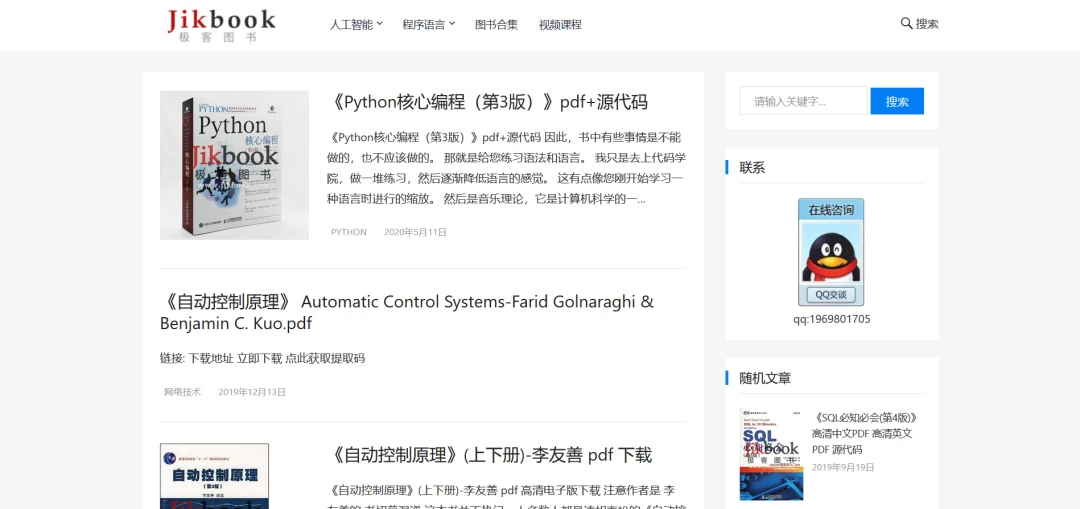Click the date 2020年5月11日
The image size is (1080, 509).
pyautogui.click(x=415, y=232)
